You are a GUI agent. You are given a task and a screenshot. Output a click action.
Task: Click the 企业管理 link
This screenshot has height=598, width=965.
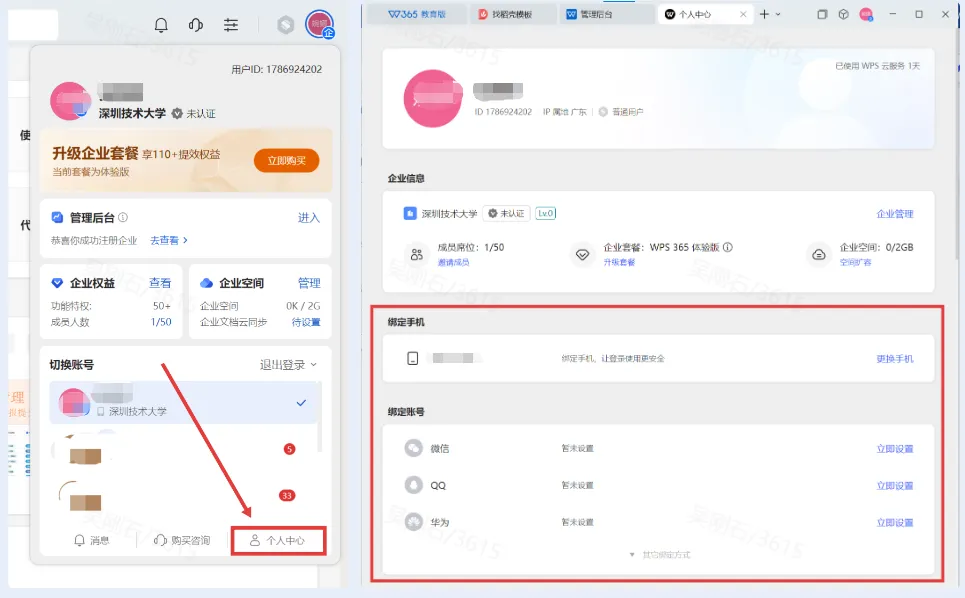(x=895, y=214)
